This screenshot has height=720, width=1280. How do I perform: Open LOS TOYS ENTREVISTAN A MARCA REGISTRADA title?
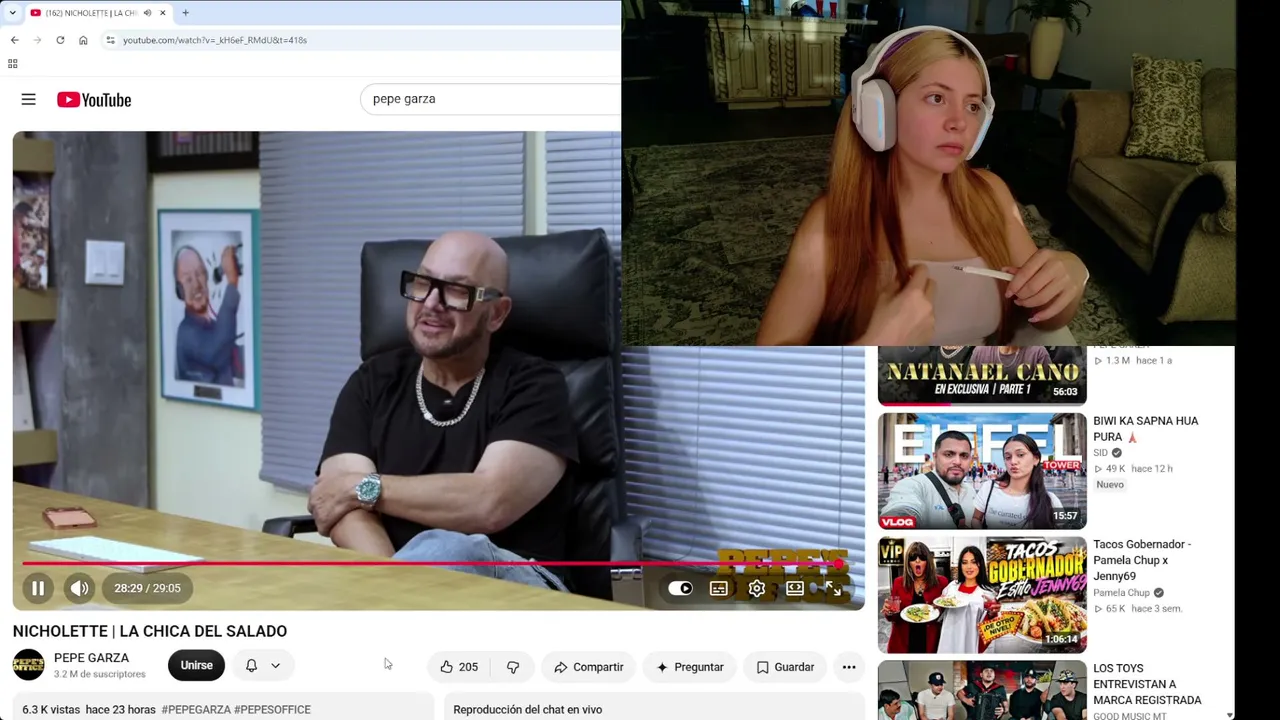(x=1147, y=684)
